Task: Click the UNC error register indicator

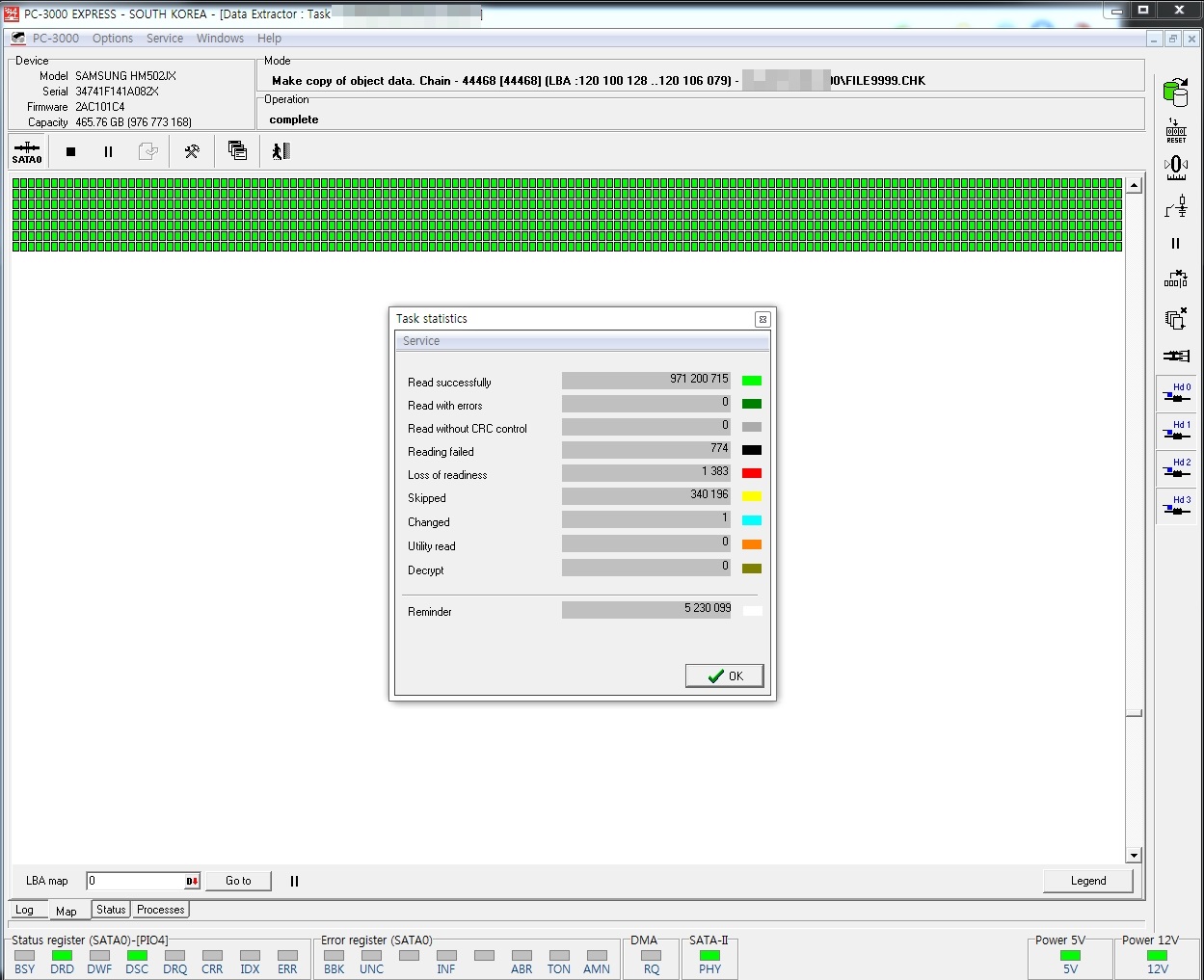Action: (x=371, y=956)
